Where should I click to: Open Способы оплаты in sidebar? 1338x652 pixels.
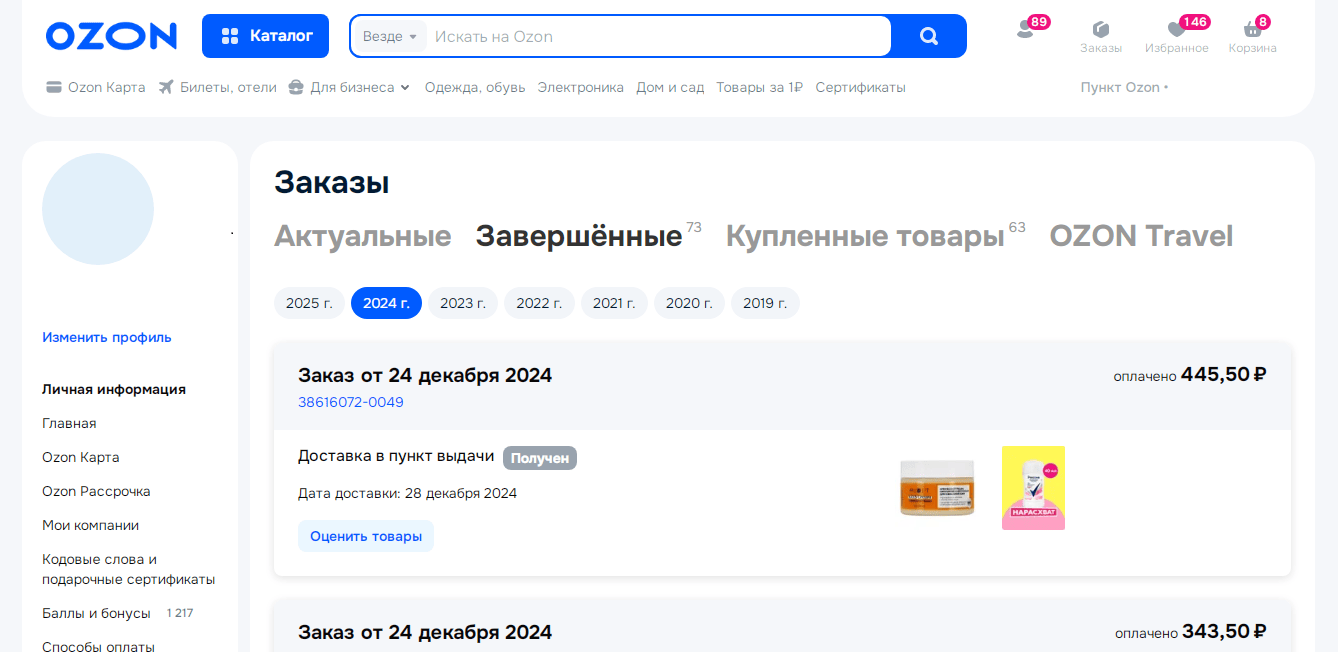pos(98,647)
